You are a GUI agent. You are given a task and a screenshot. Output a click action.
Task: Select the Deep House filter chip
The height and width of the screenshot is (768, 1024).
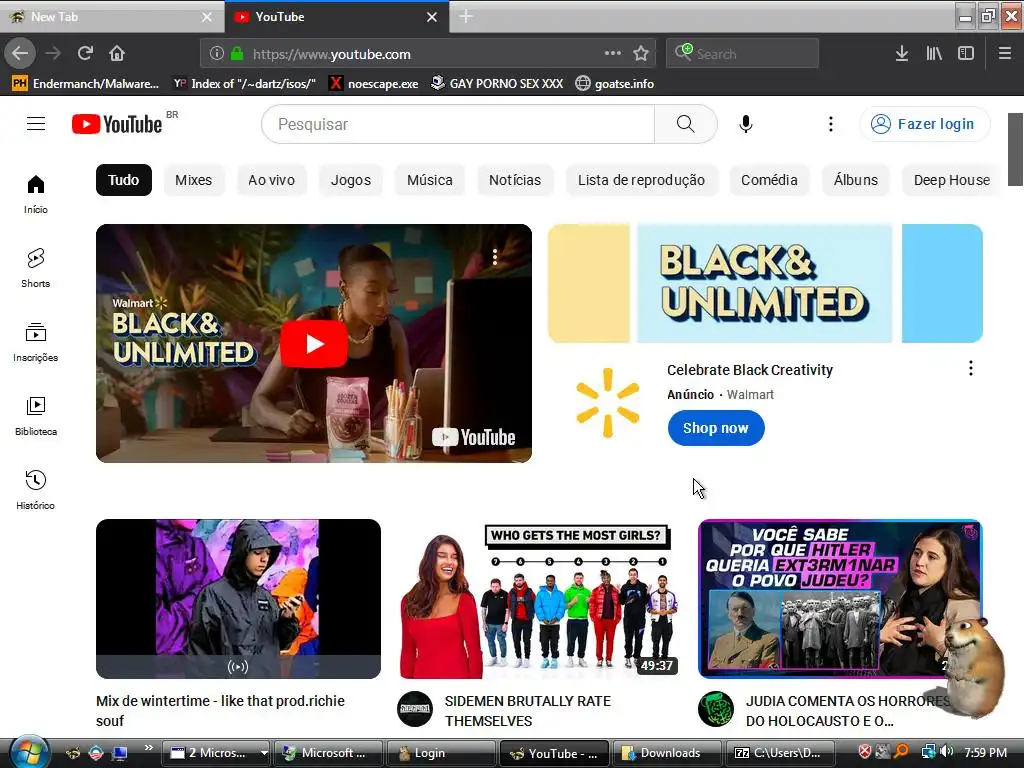[952, 180]
